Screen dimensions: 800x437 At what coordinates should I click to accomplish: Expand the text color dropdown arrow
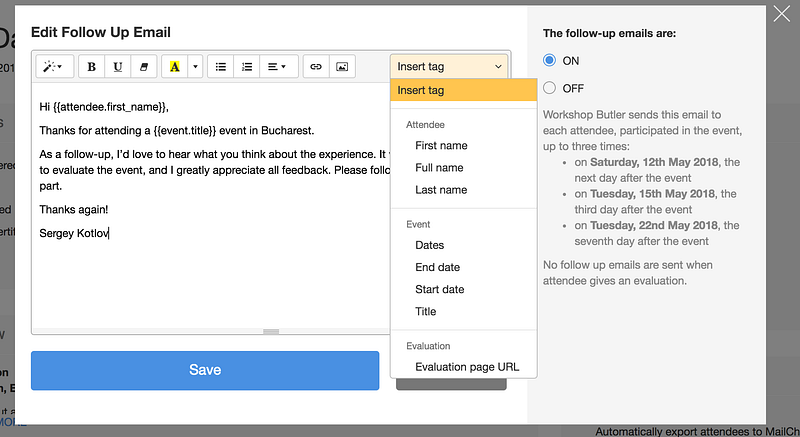(195, 67)
